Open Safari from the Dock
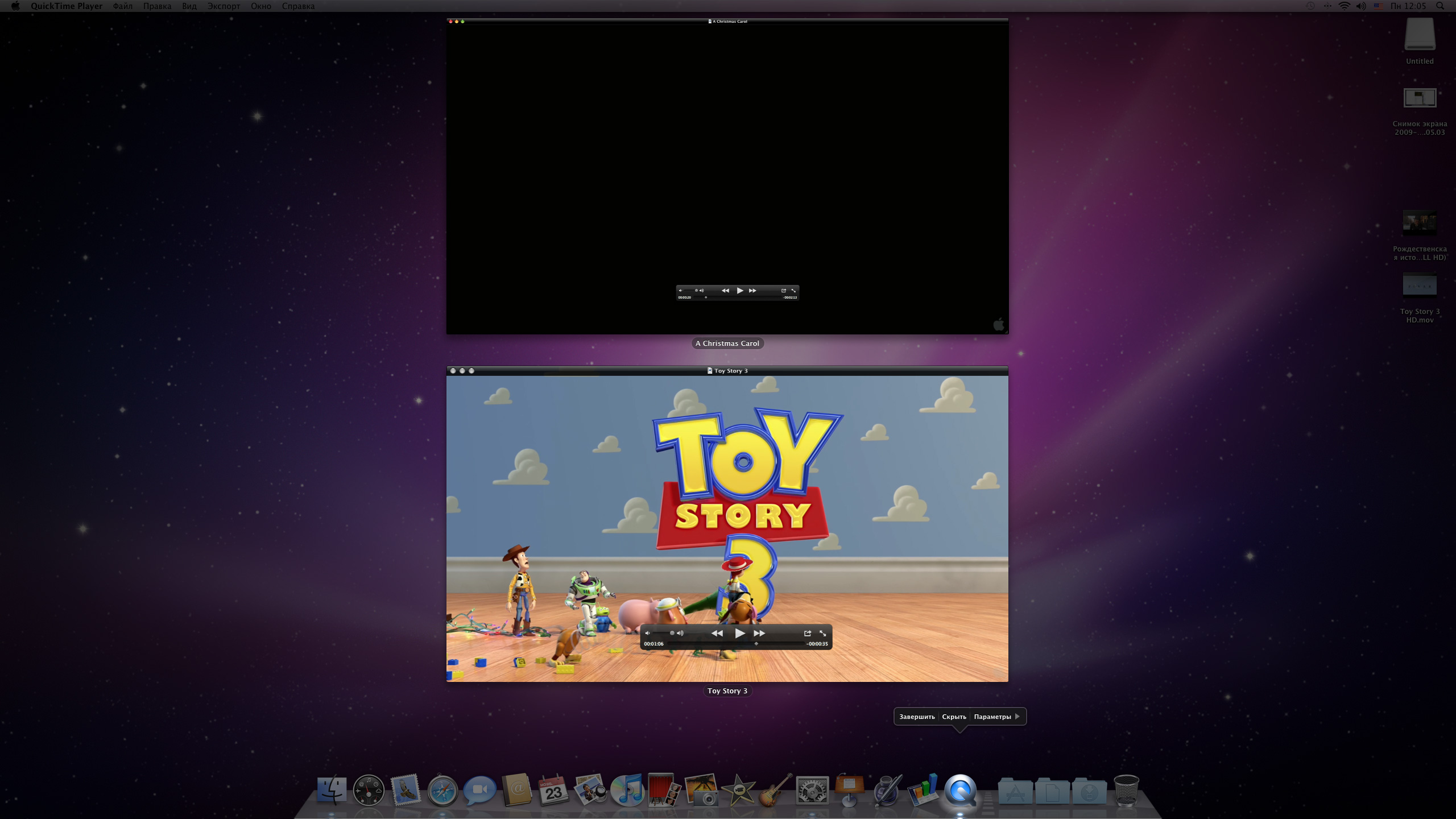The height and width of the screenshot is (819, 1456). click(442, 789)
